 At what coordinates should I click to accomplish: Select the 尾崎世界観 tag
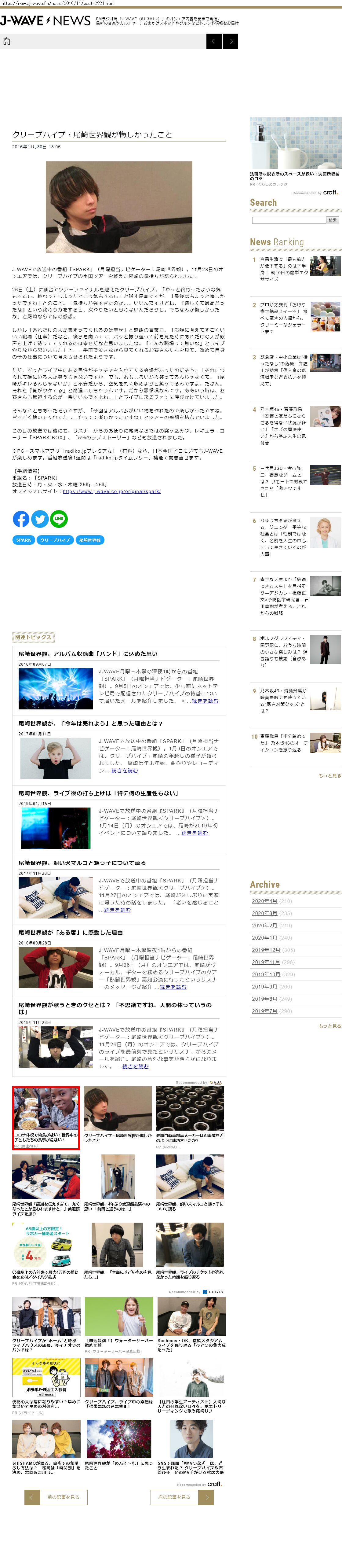(90, 540)
